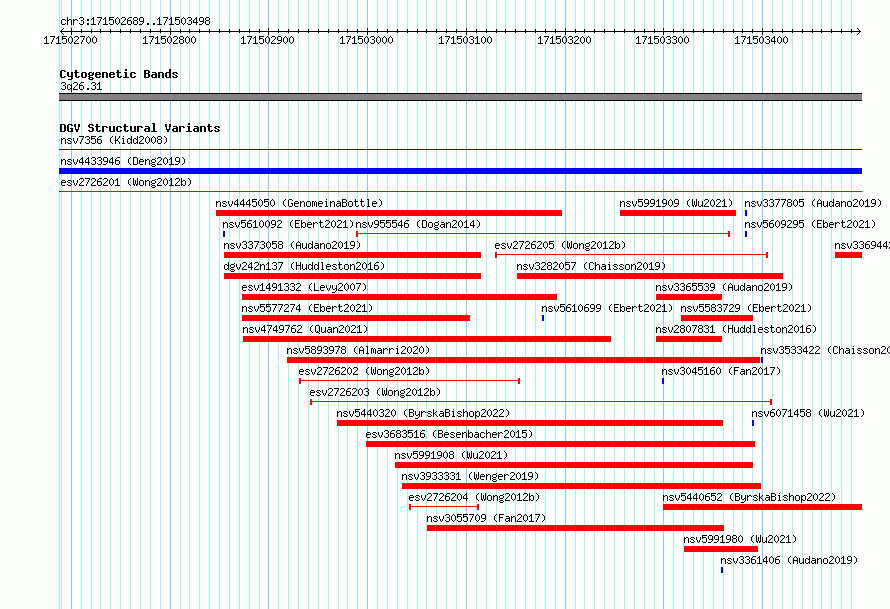Image resolution: width=890 pixels, height=609 pixels.
Task: Open nsv5991908 (Wu2021) variant
Action: tap(451, 455)
